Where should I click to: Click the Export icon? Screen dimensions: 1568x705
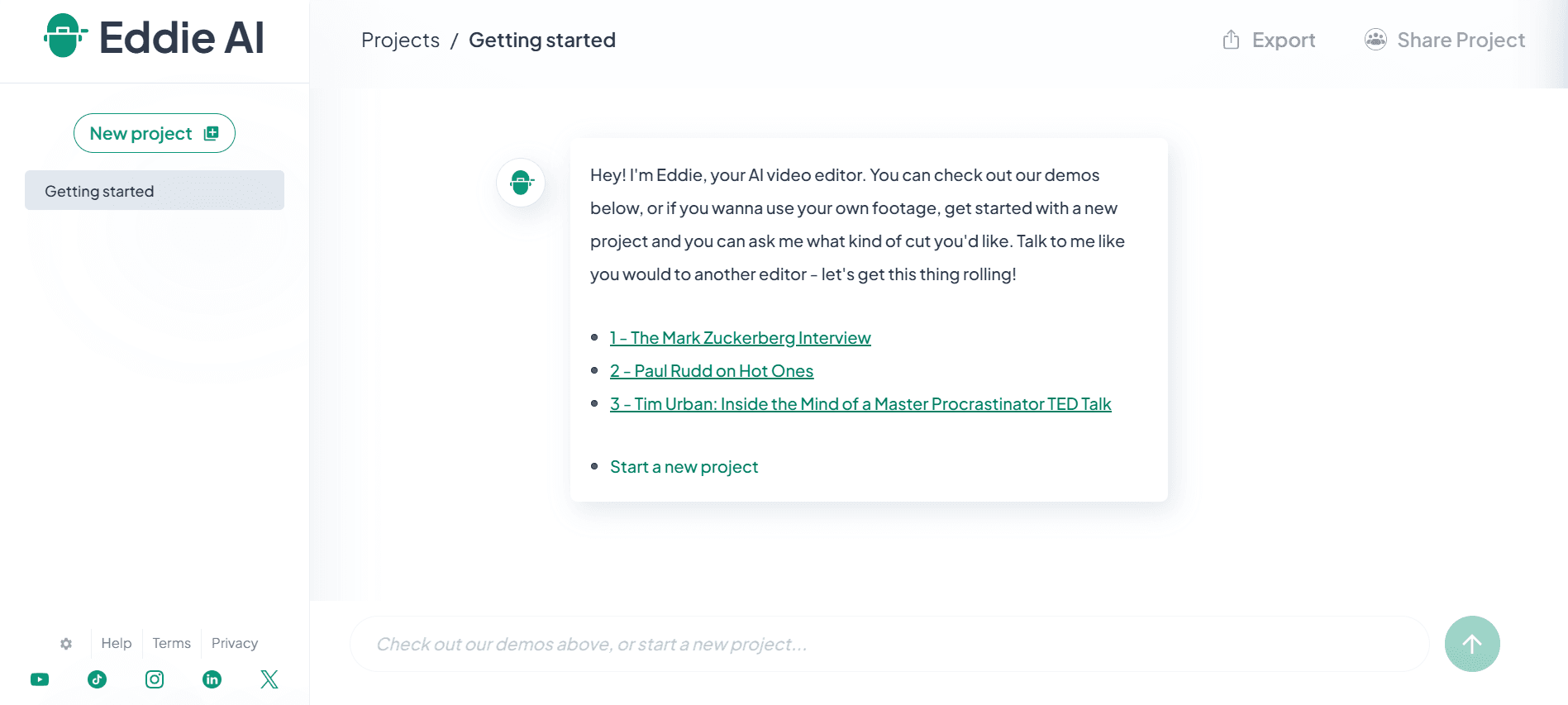1232,39
